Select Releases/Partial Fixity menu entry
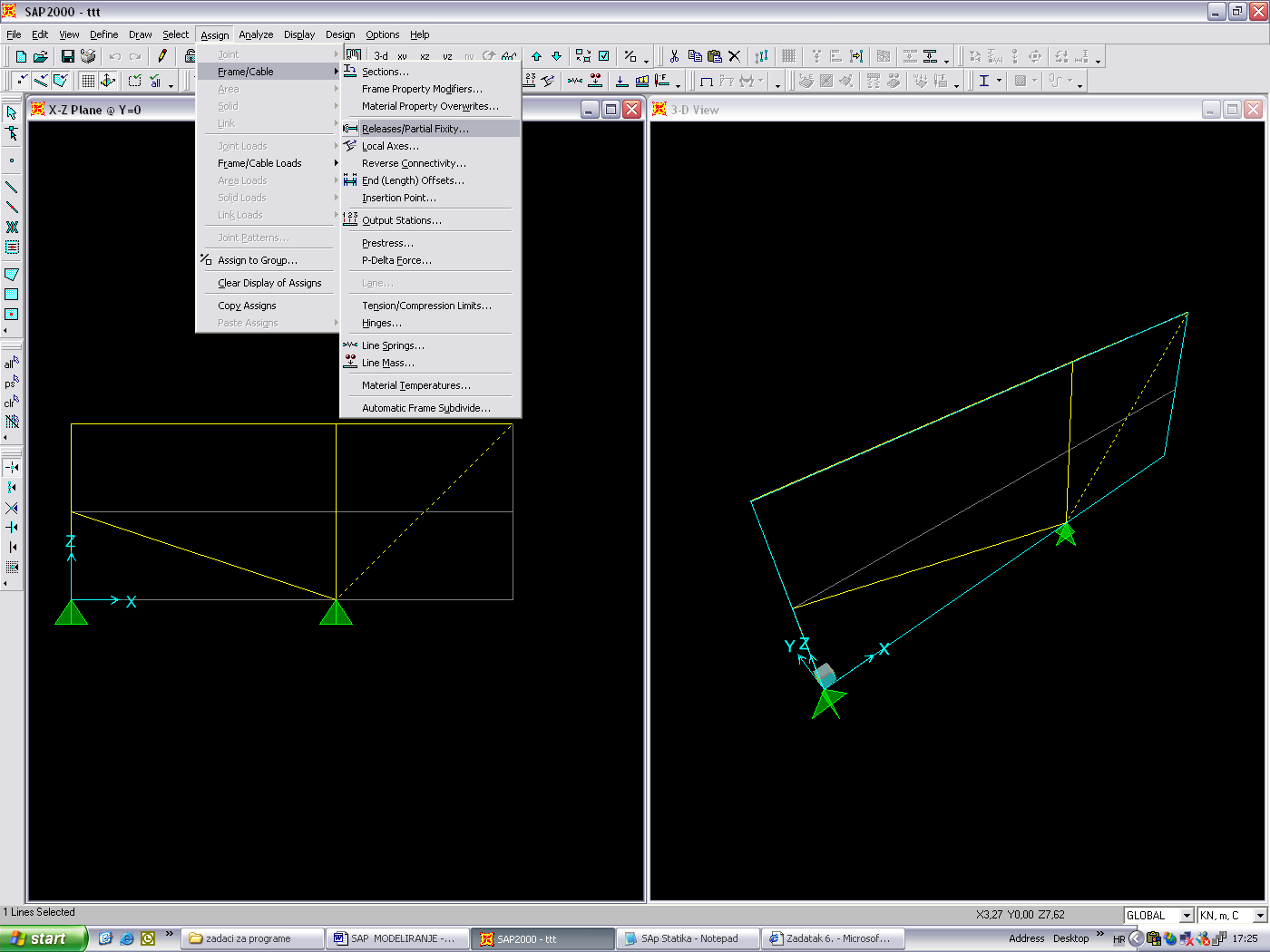The height and width of the screenshot is (952, 1270). [430, 129]
